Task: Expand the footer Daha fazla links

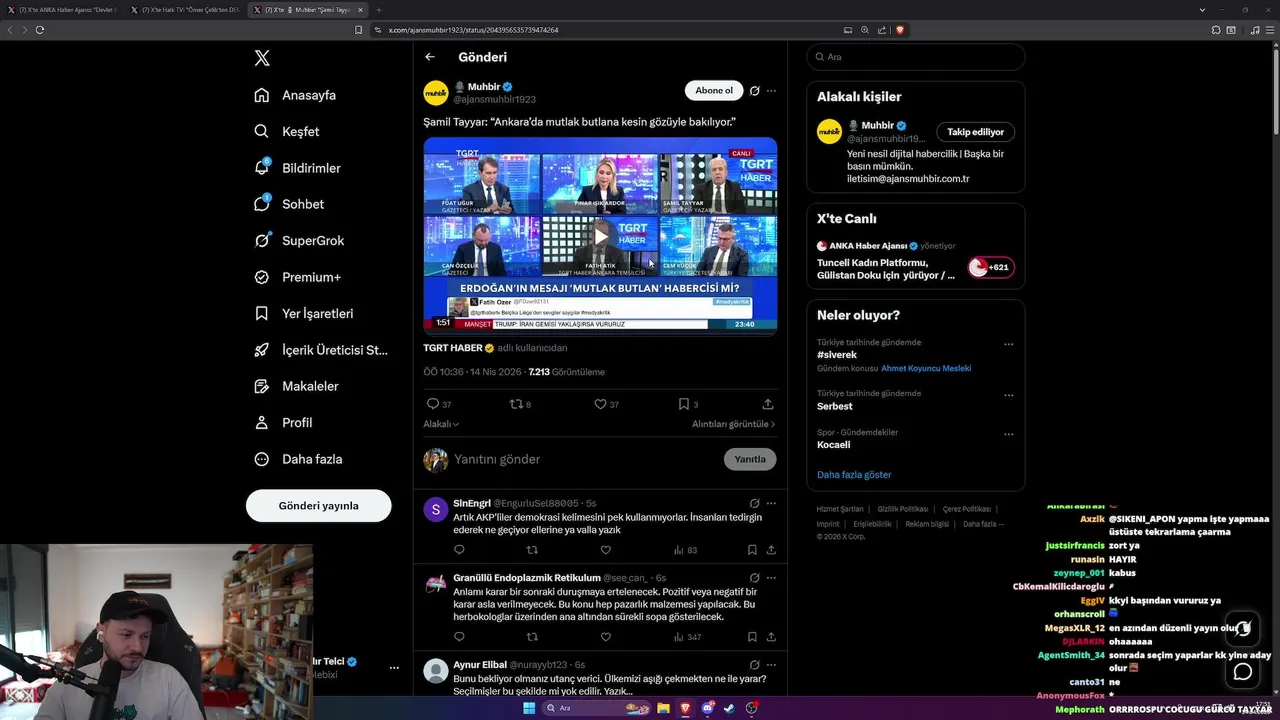Action: point(983,524)
